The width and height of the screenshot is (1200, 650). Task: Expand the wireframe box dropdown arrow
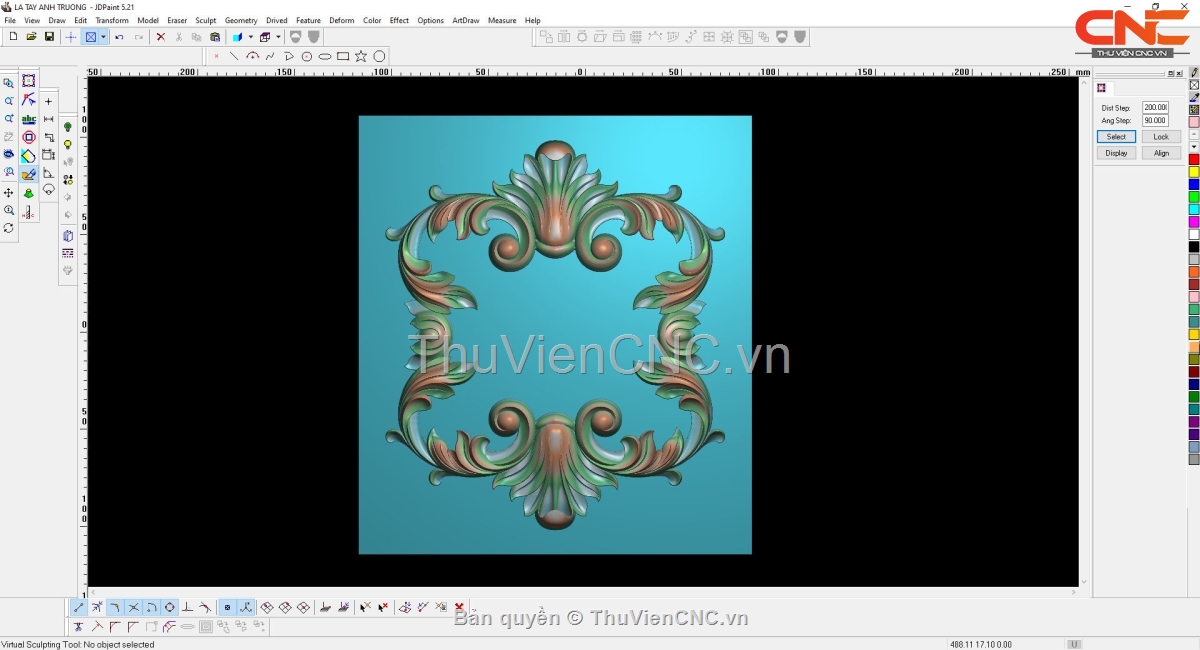(279, 37)
